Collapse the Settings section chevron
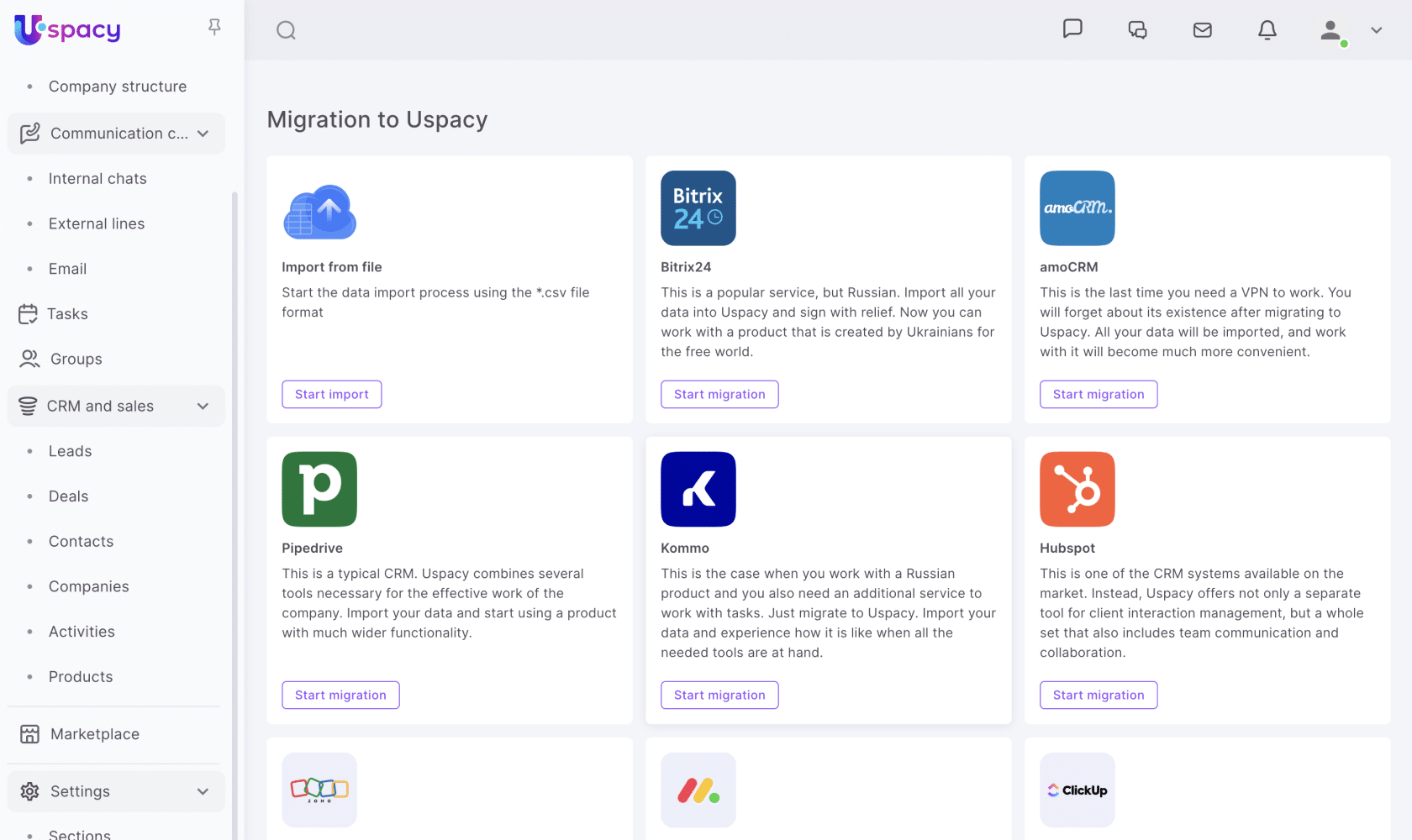The width and height of the screenshot is (1412, 840). (203, 791)
